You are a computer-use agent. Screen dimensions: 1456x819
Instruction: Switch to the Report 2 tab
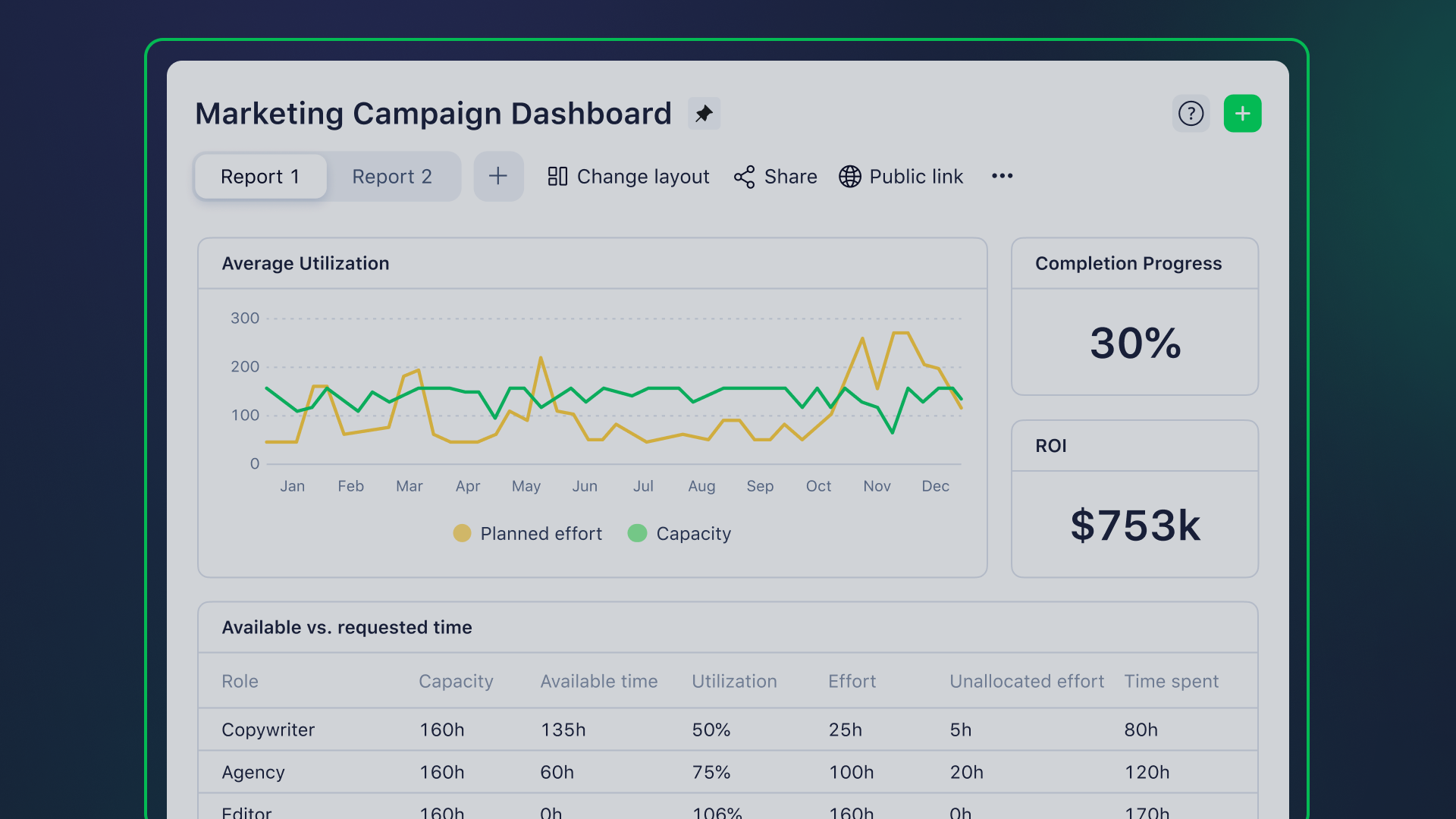tap(392, 177)
